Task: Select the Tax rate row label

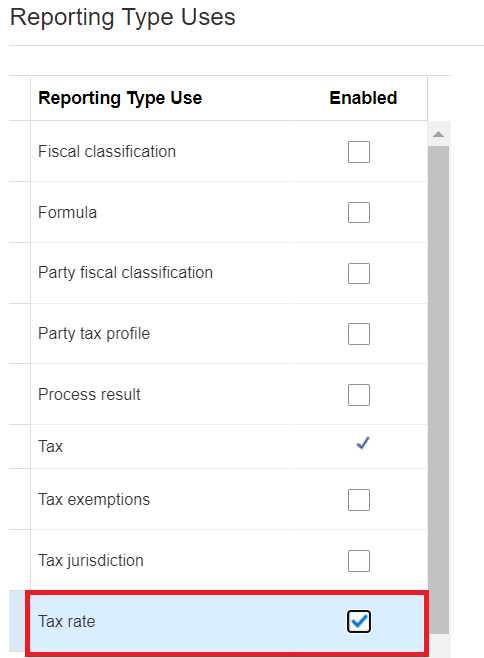Action: 67,621
